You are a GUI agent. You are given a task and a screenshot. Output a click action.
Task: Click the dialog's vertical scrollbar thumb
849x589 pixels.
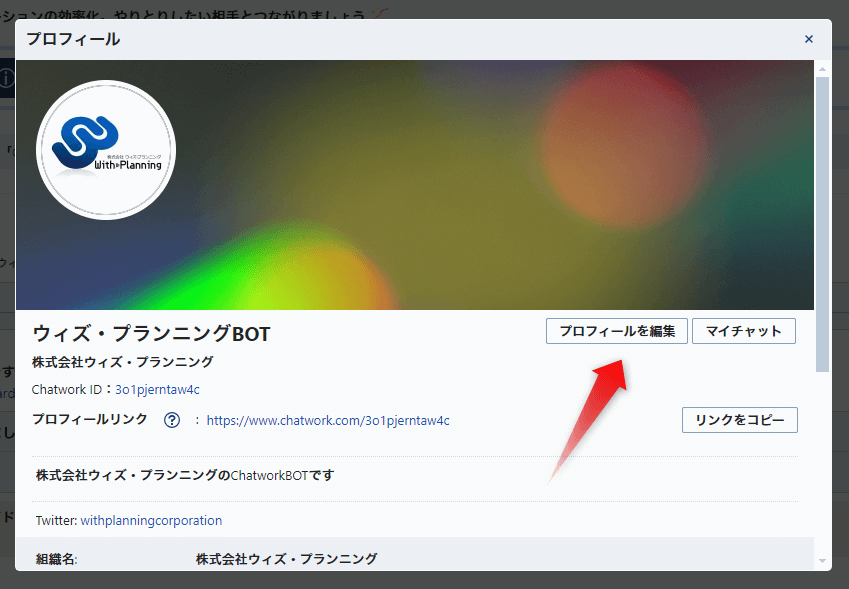coord(822,224)
